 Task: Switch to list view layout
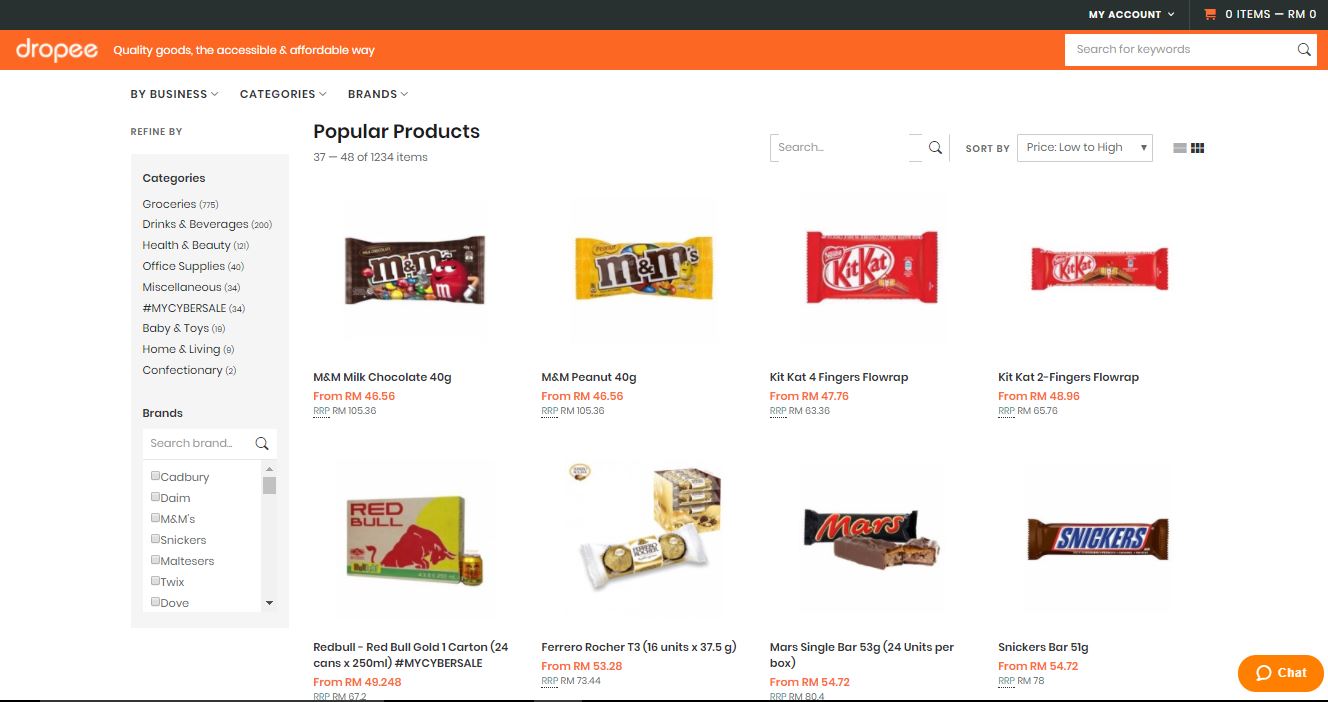click(x=1179, y=147)
